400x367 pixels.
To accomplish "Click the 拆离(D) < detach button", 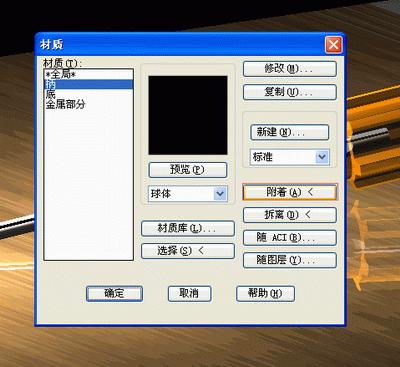I will (x=290, y=215).
